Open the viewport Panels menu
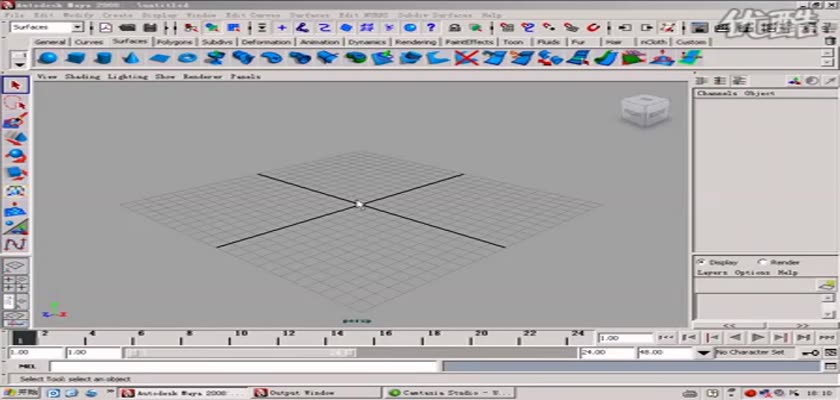 (245, 77)
